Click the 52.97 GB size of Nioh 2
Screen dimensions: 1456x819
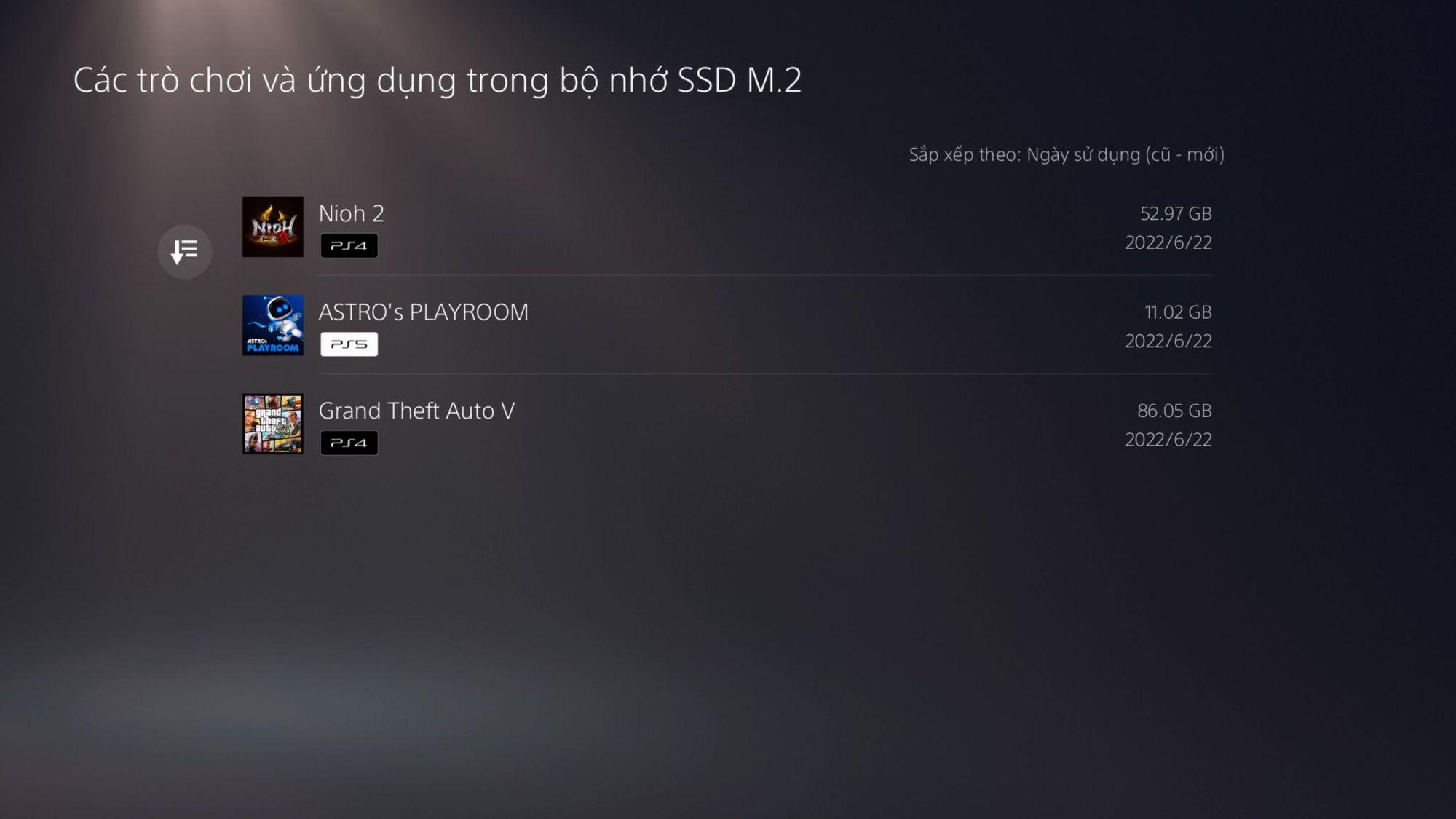[1176, 213]
